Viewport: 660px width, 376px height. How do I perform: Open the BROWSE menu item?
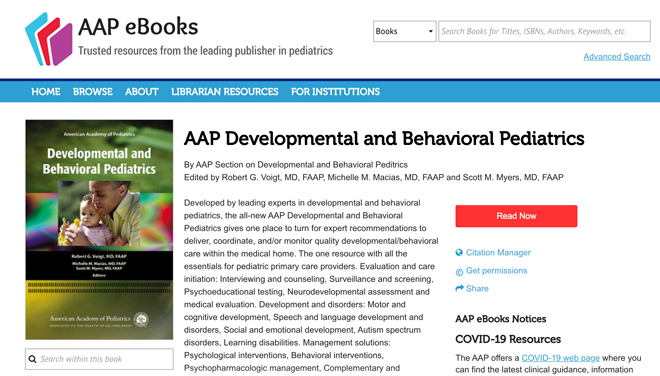tap(93, 91)
